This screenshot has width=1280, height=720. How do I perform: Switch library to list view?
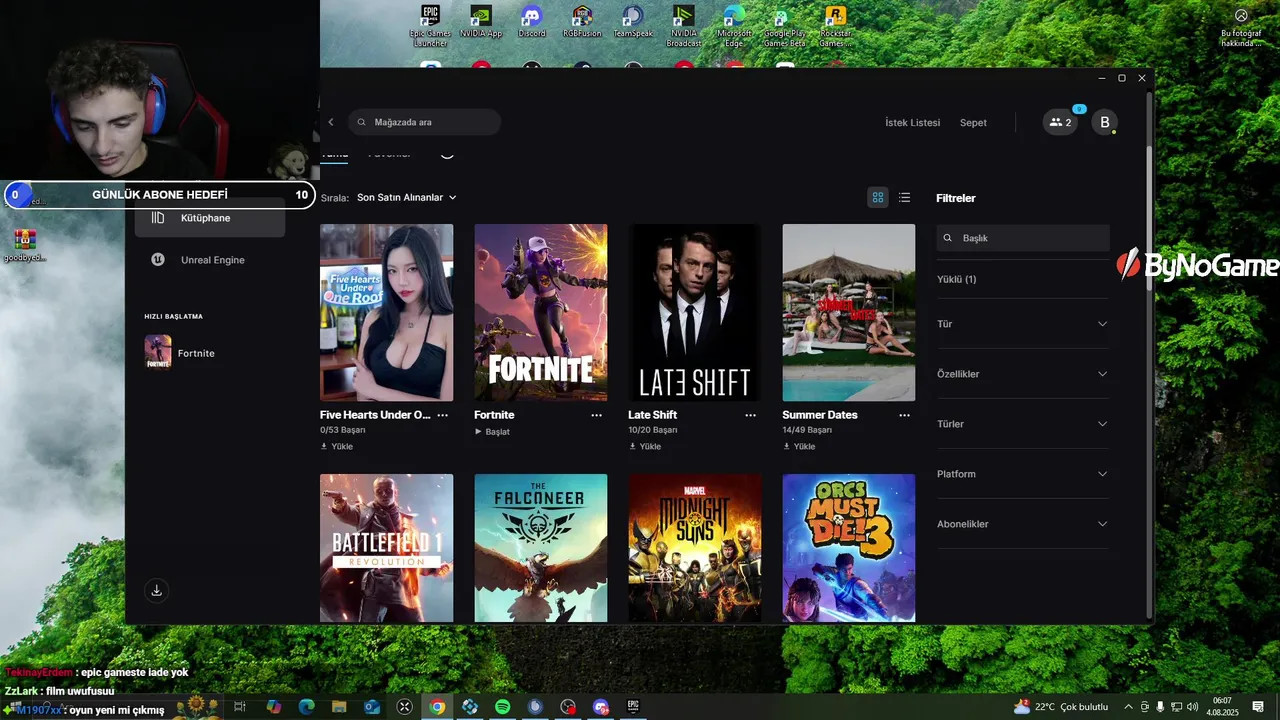coord(905,198)
